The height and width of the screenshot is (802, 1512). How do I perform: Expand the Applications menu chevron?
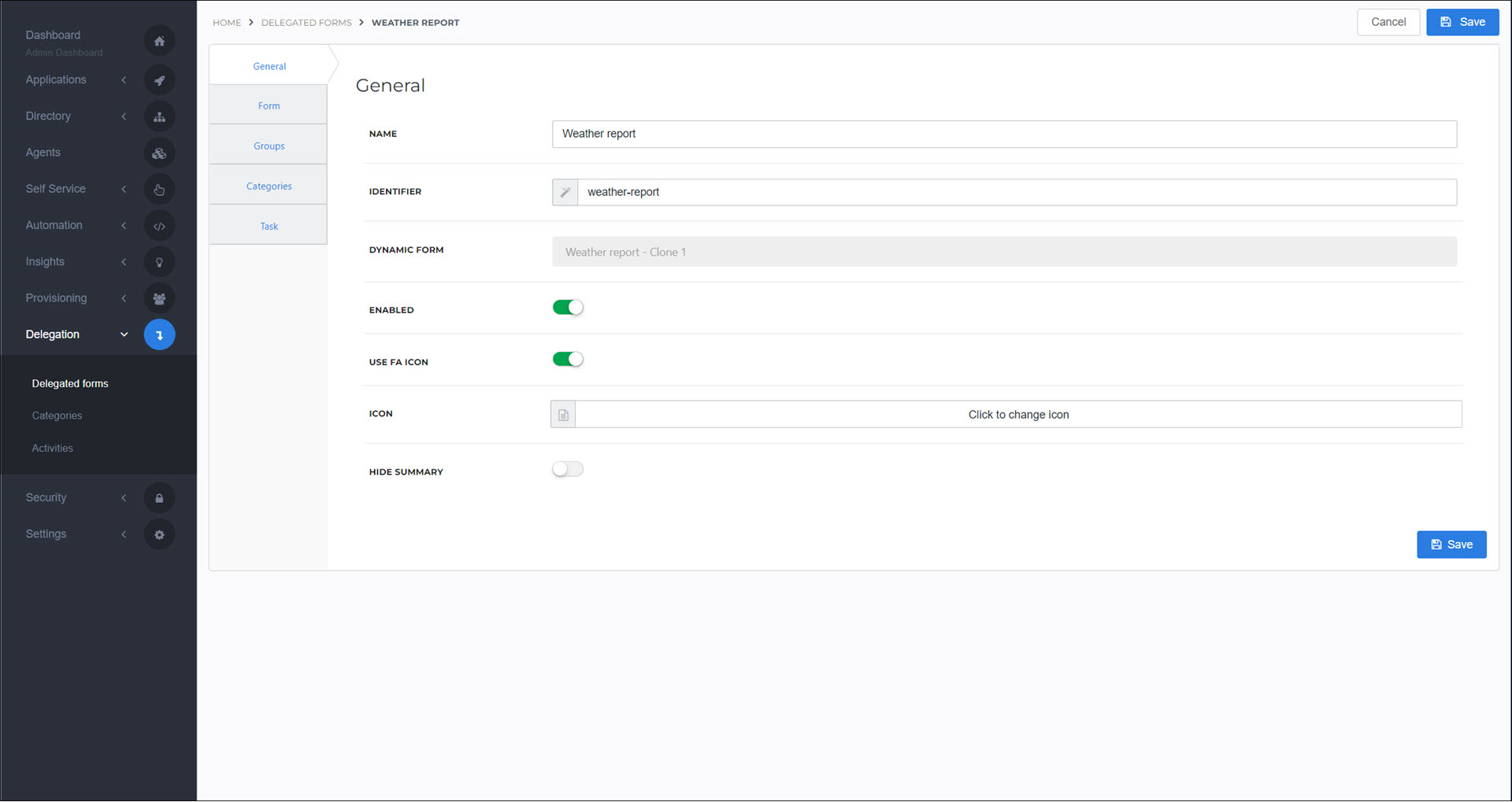(x=124, y=80)
